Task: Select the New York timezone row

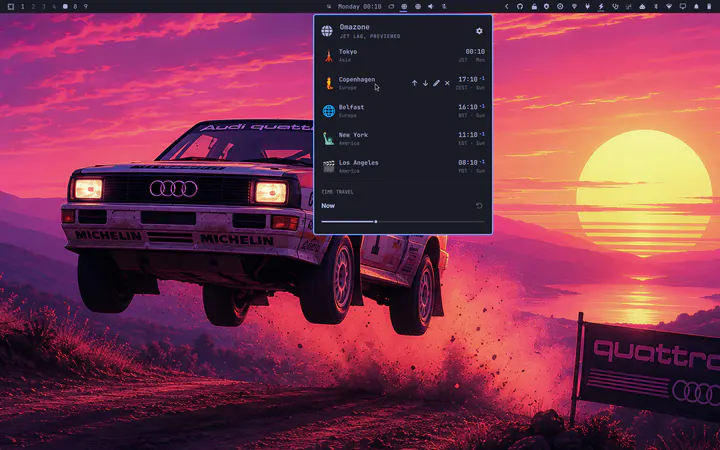Action: pyautogui.click(x=403, y=139)
